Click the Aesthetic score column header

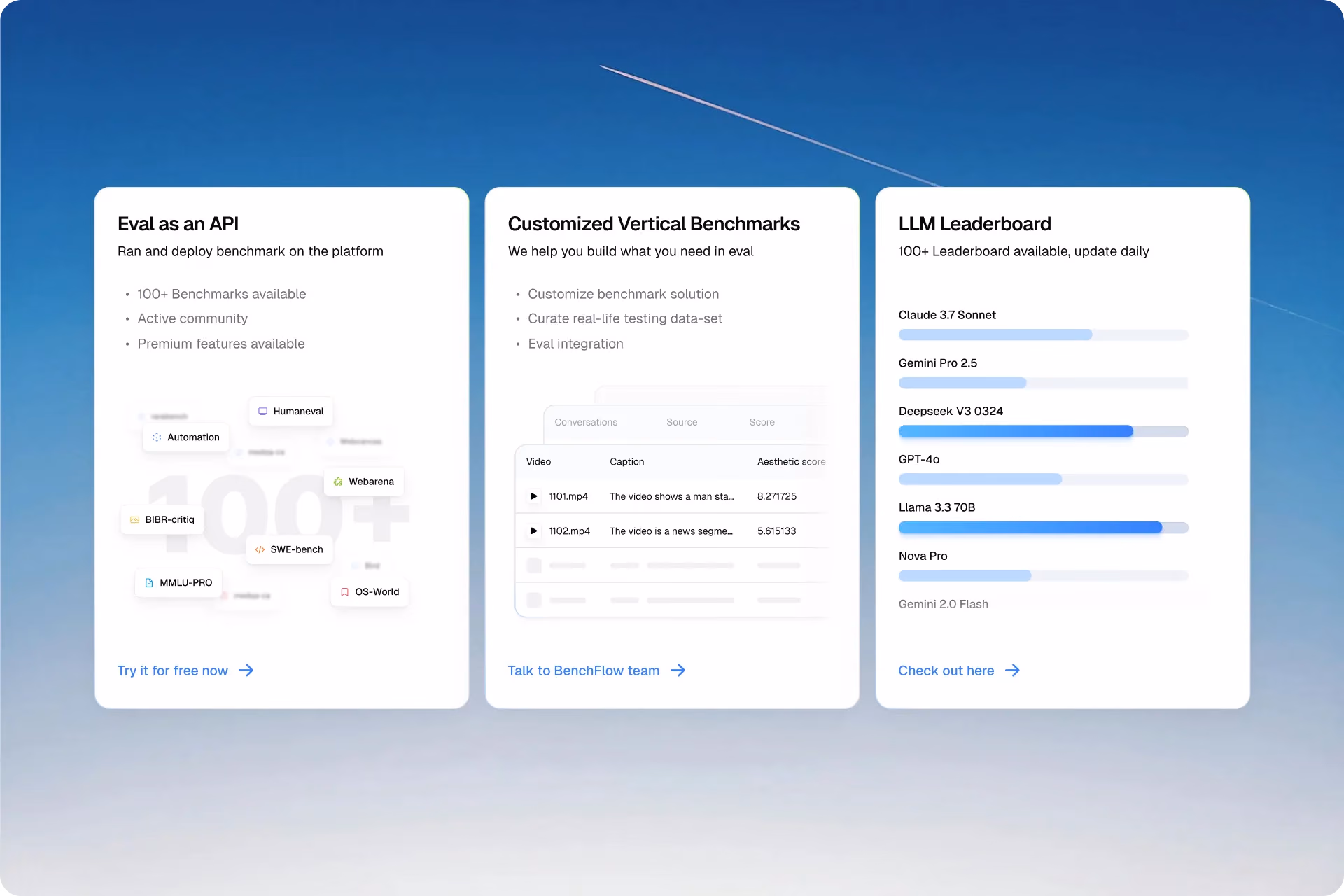[x=791, y=462]
